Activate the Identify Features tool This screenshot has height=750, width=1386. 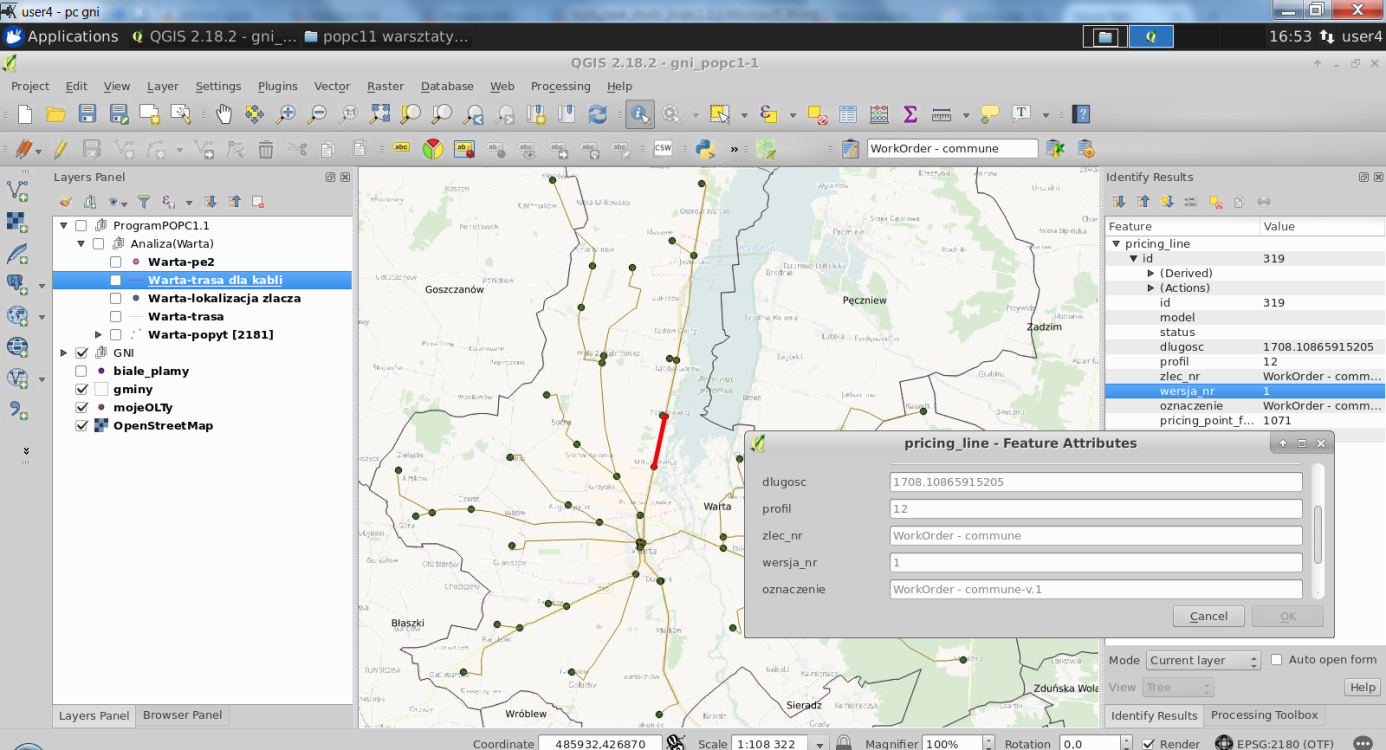point(640,114)
